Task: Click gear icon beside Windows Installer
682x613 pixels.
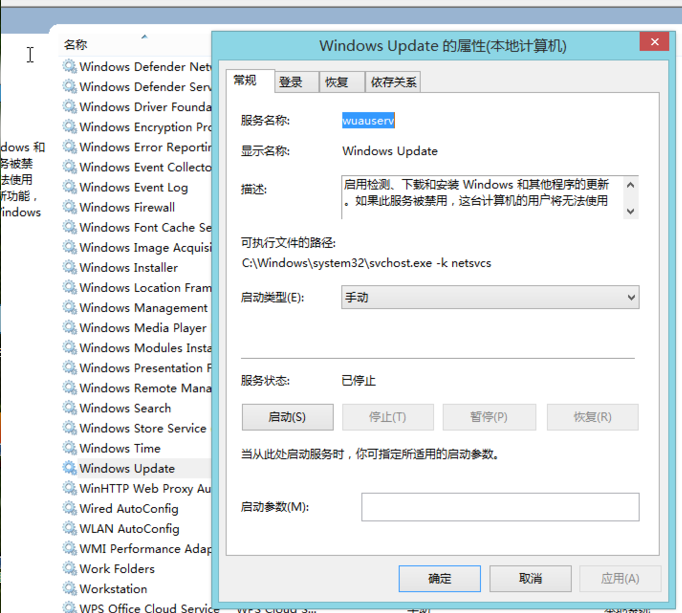Action: (69, 267)
